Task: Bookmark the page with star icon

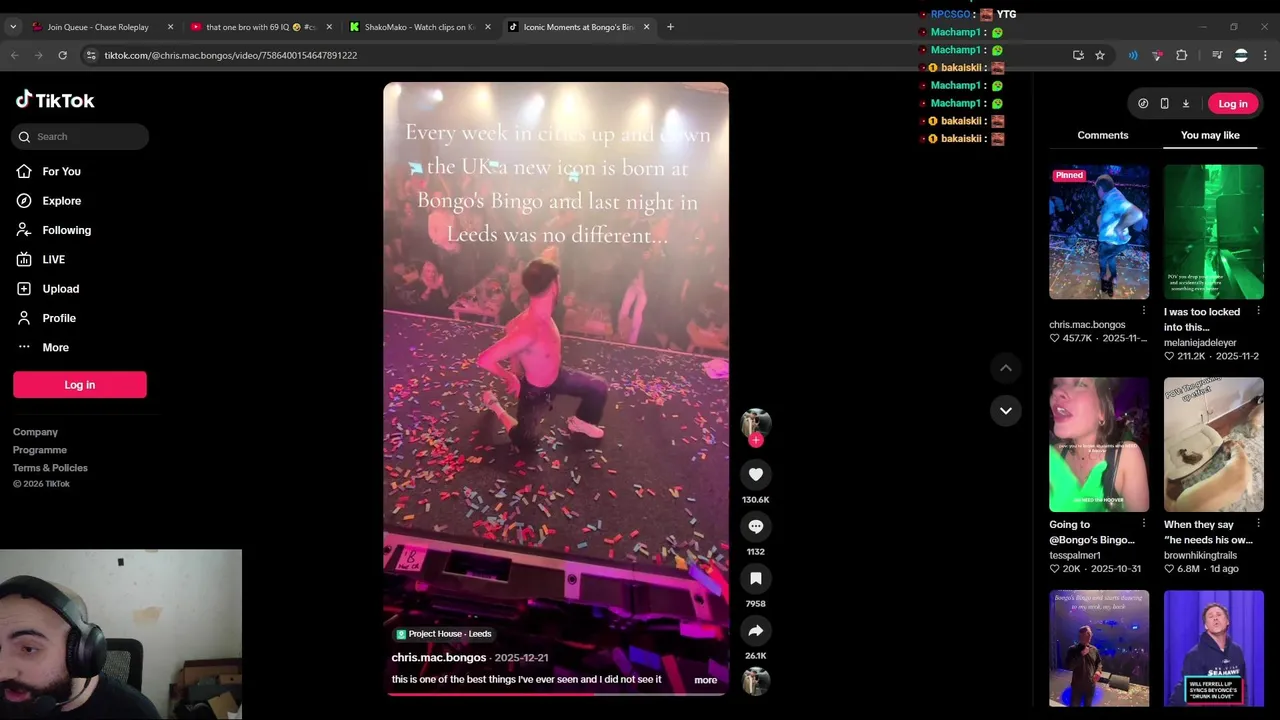Action: click(x=1100, y=55)
